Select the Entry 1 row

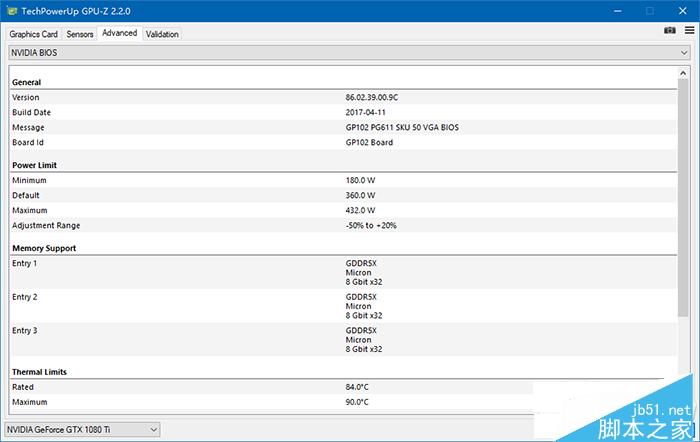coord(344,272)
